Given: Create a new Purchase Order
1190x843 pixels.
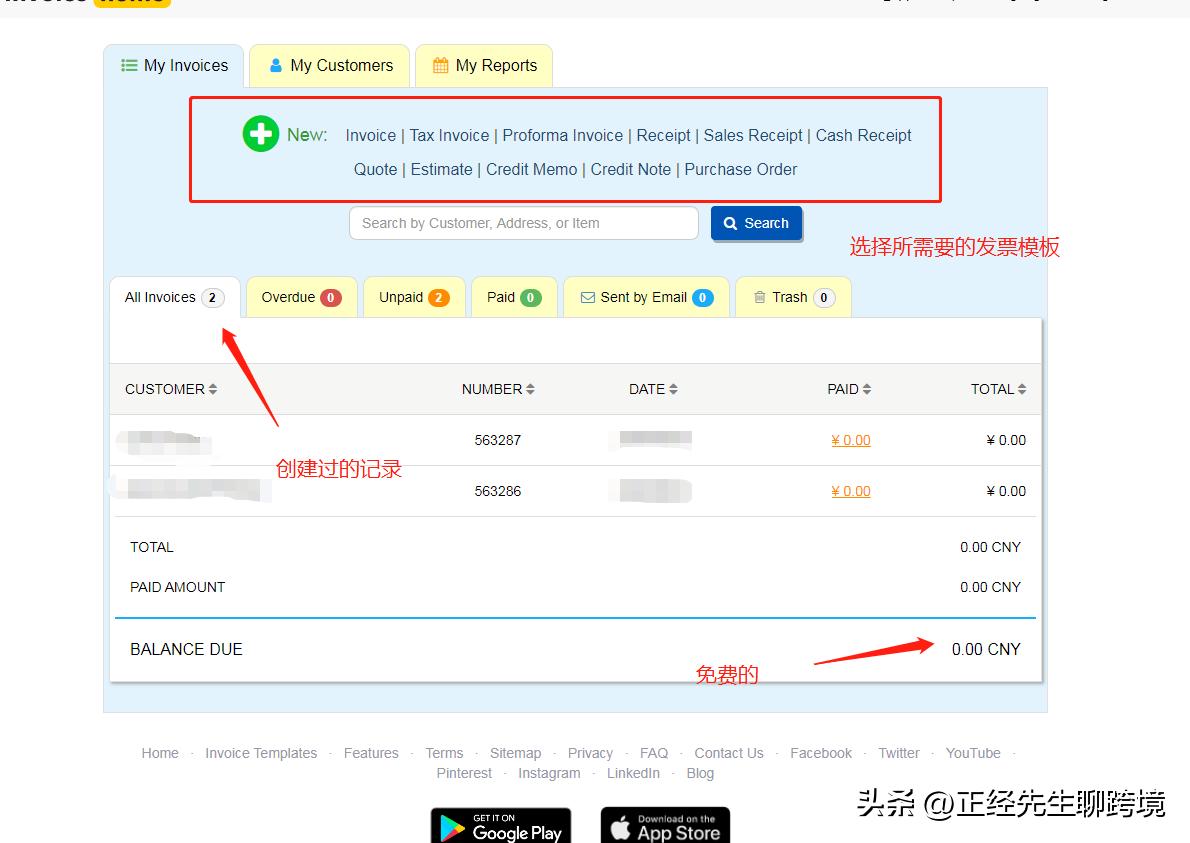Looking at the screenshot, I should (x=740, y=169).
